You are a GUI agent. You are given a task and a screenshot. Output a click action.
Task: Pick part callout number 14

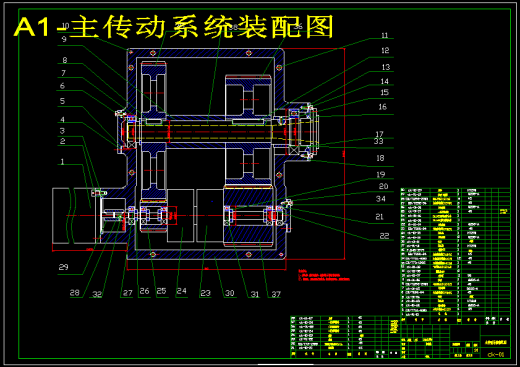(x=385, y=81)
